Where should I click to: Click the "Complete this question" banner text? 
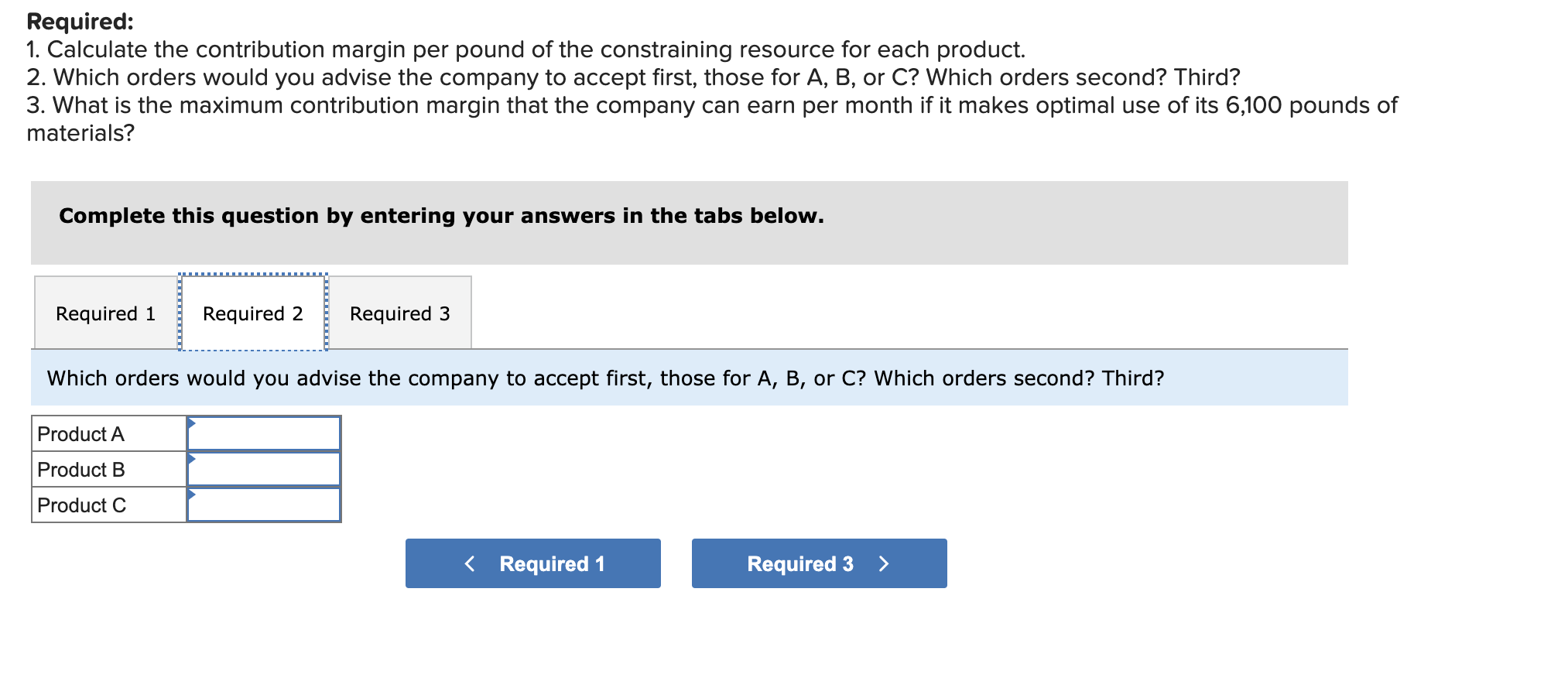pyautogui.click(x=441, y=216)
